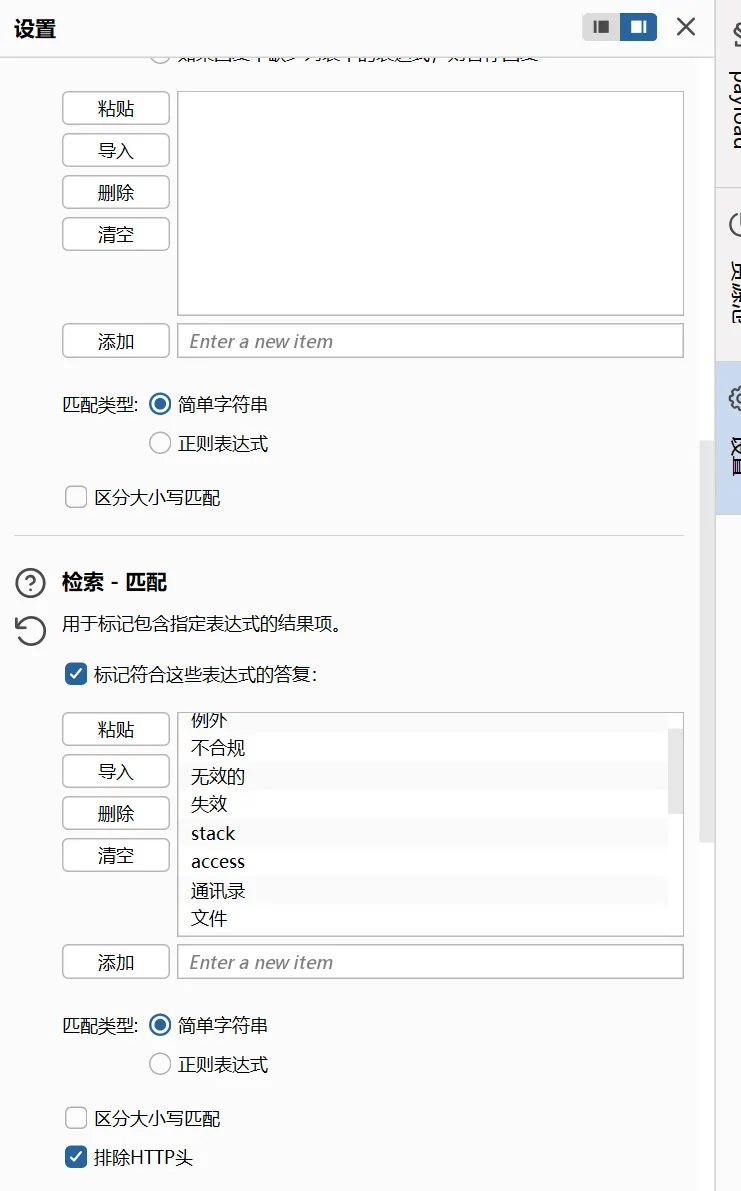
Task: Enable 区分大小写匹配 in the 检索 - 匹配 section
Action: (75, 1118)
